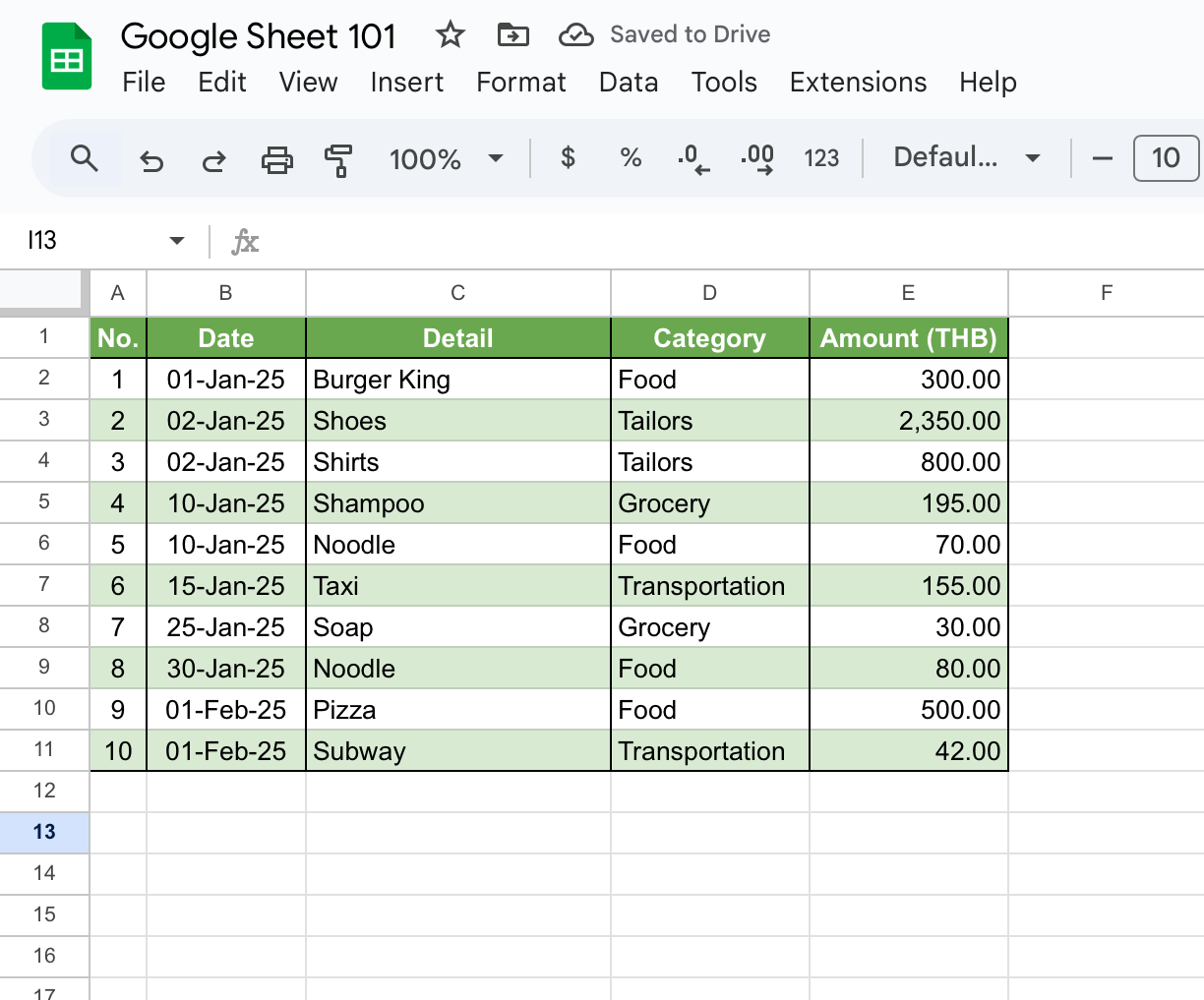Image resolution: width=1204 pixels, height=1000 pixels.
Task: Increase decimal places via toolbar icon
Action: [756, 157]
